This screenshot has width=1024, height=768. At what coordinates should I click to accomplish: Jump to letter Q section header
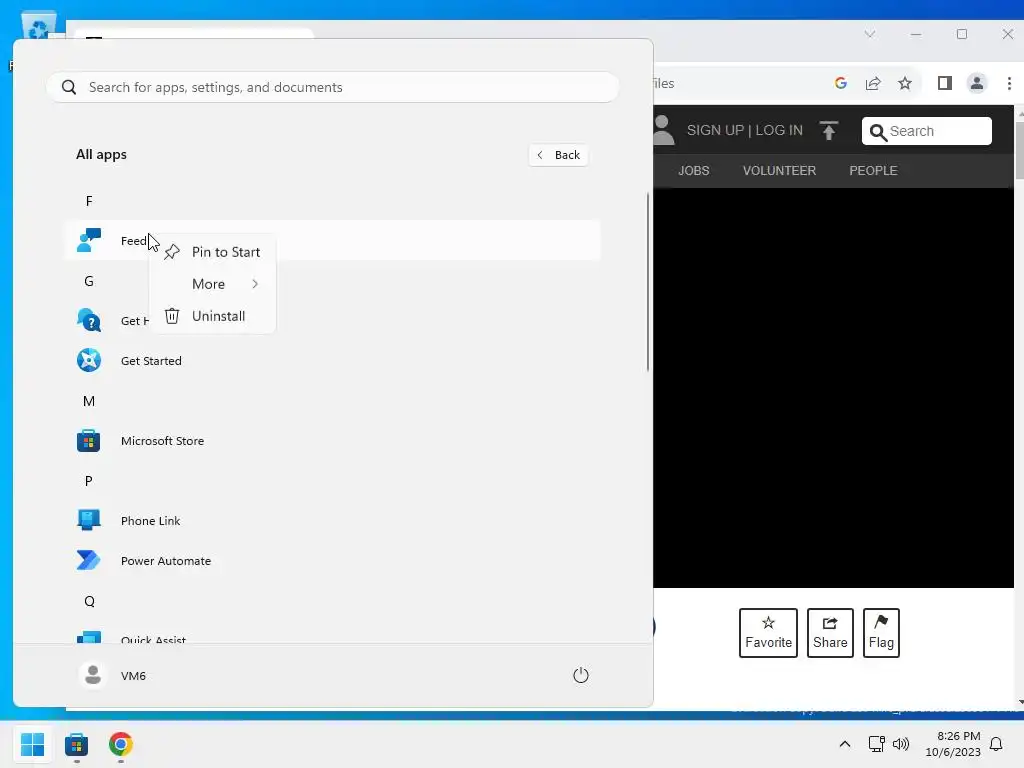[x=89, y=601]
